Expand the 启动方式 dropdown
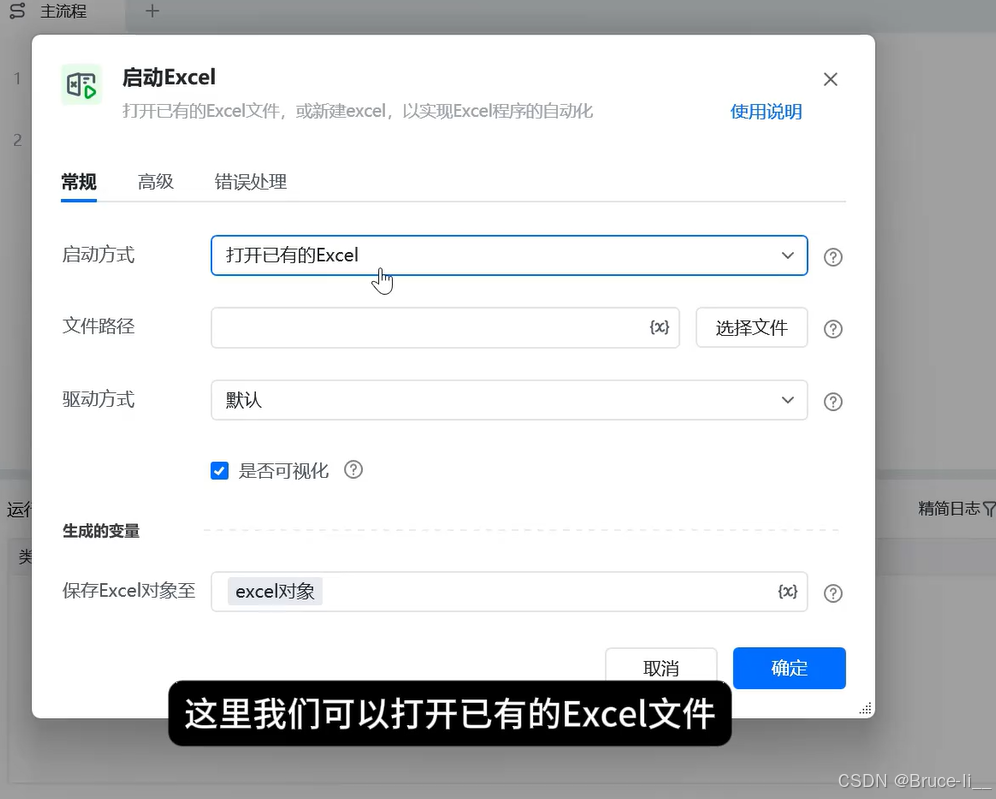Viewport: 996px width, 799px height. pos(509,255)
